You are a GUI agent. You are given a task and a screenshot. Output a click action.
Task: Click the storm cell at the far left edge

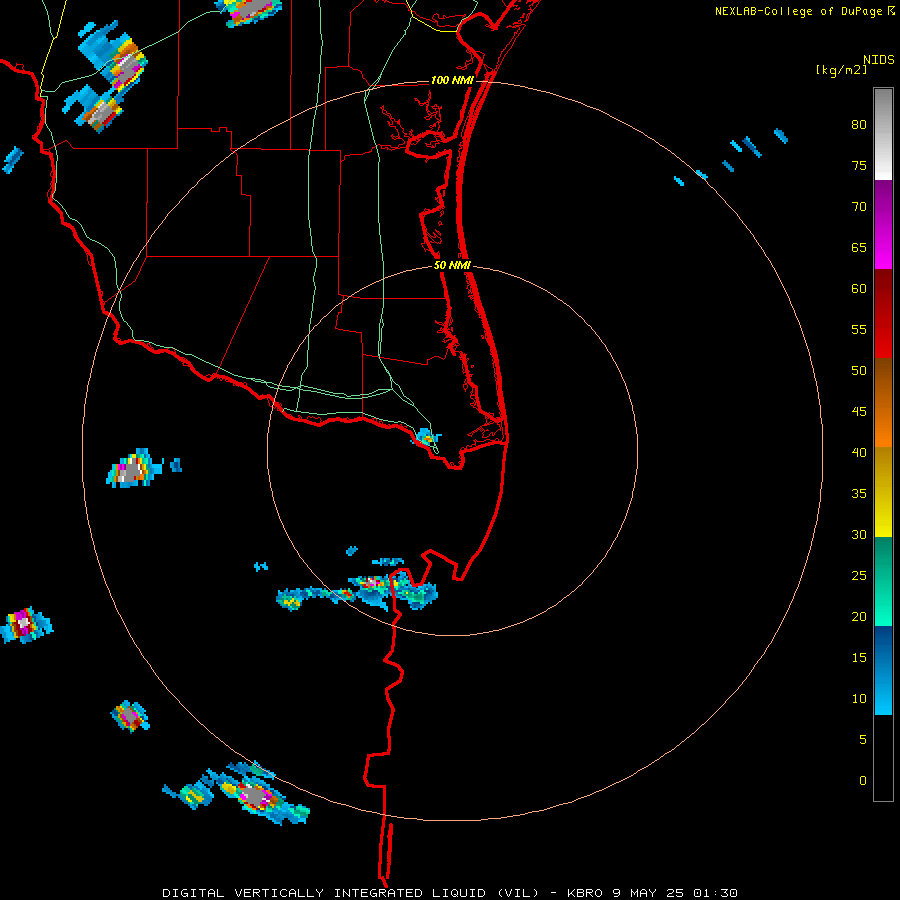click(25, 625)
